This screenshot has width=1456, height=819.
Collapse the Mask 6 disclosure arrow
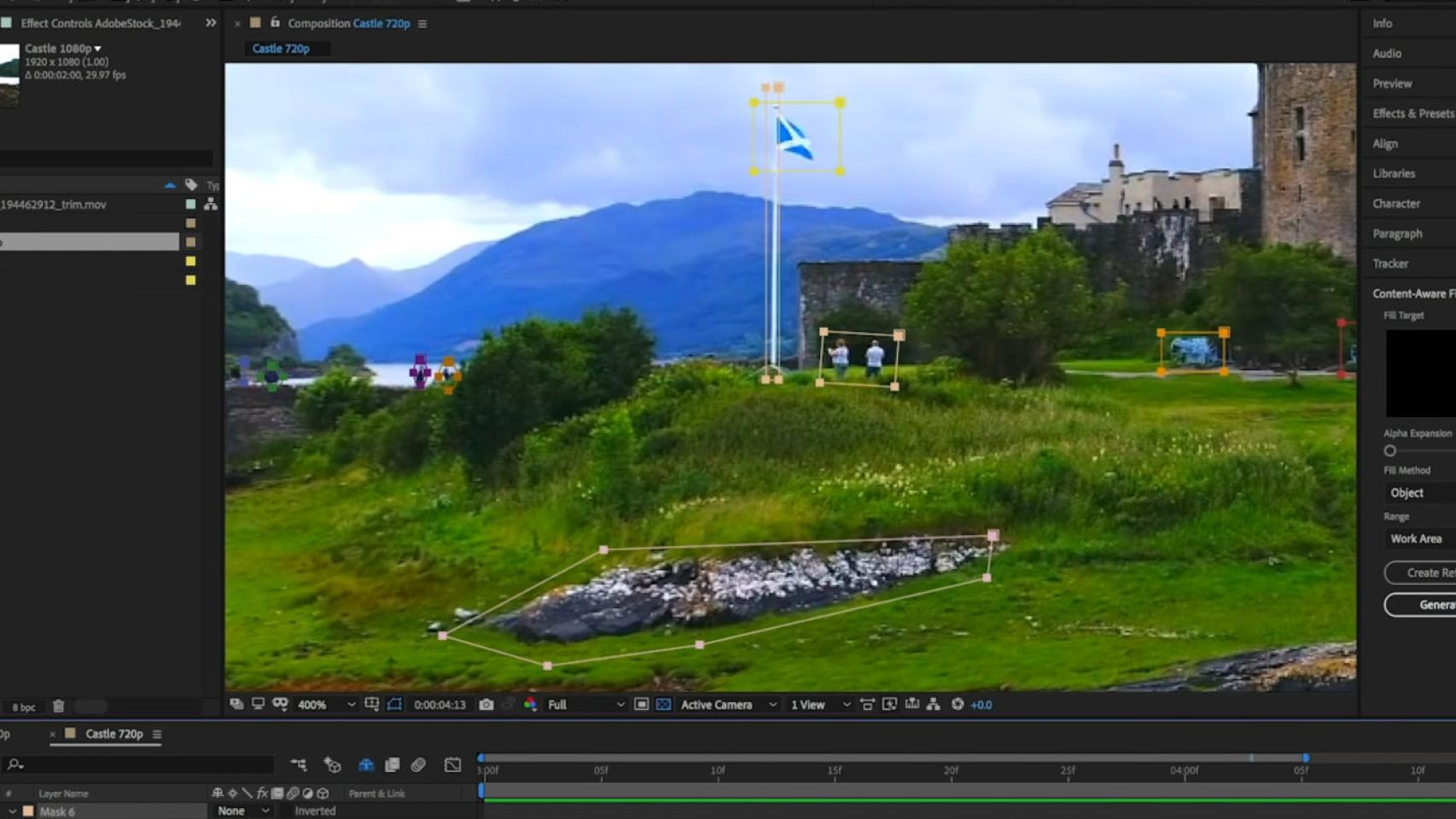12,811
